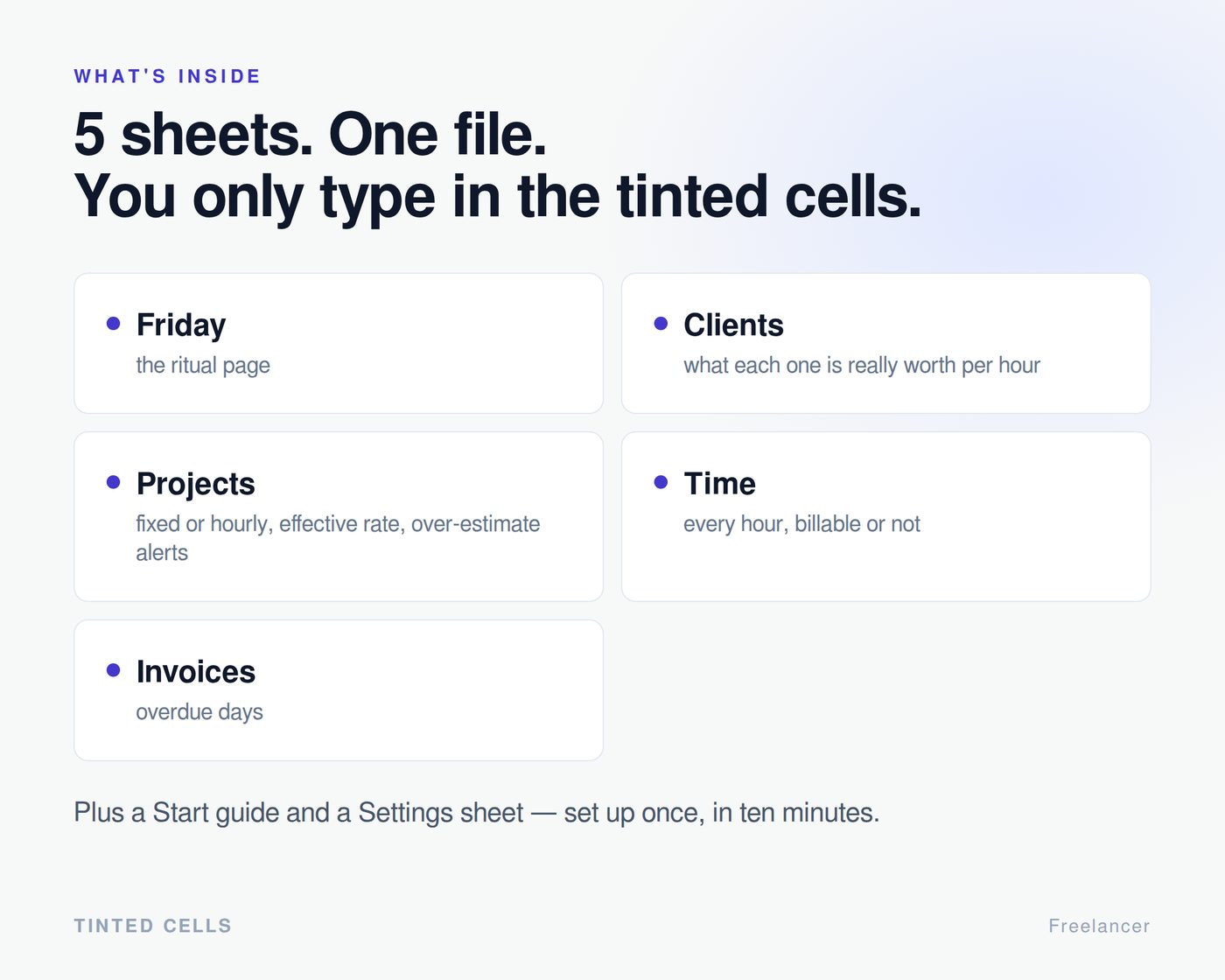
Task: Click the TINTED CELLS footer brand
Action: pyautogui.click(x=152, y=926)
